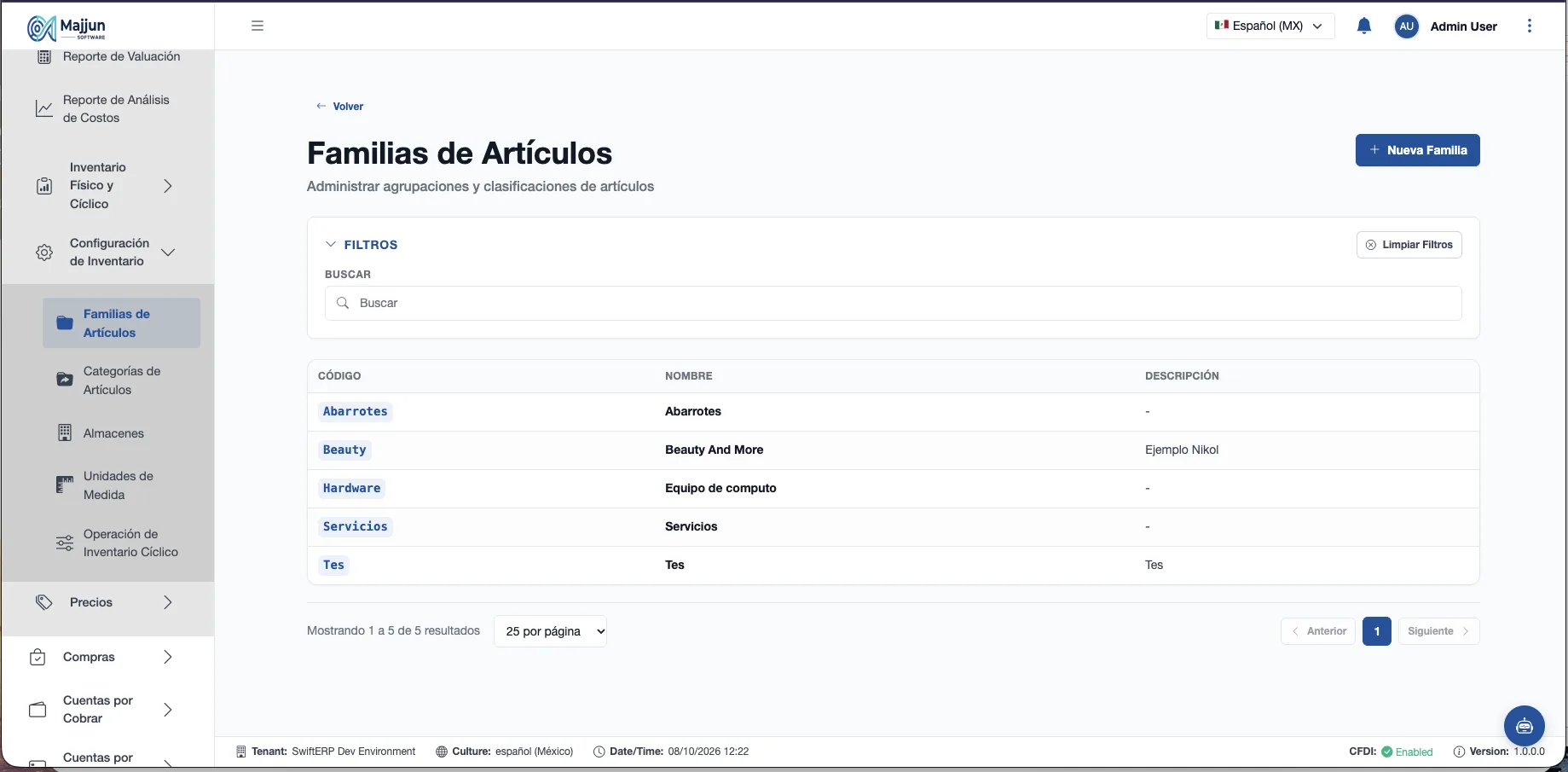Click the Beauty code tag
Screen dimensions: 1568x772
(344, 450)
